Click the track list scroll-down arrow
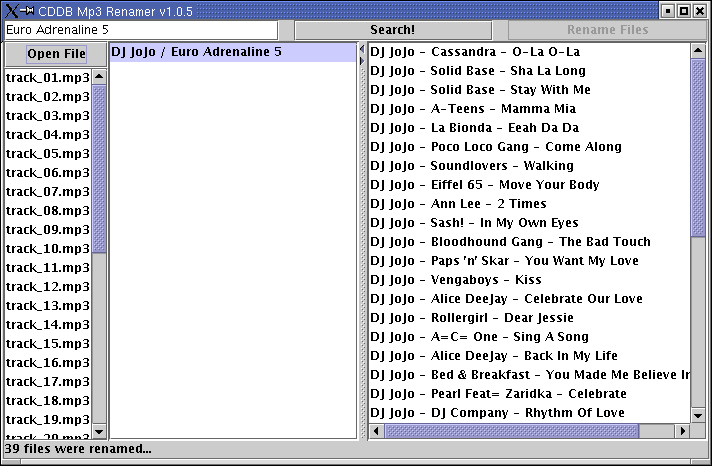The height and width of the screenshot is (466, 712). tap(698, 415)
